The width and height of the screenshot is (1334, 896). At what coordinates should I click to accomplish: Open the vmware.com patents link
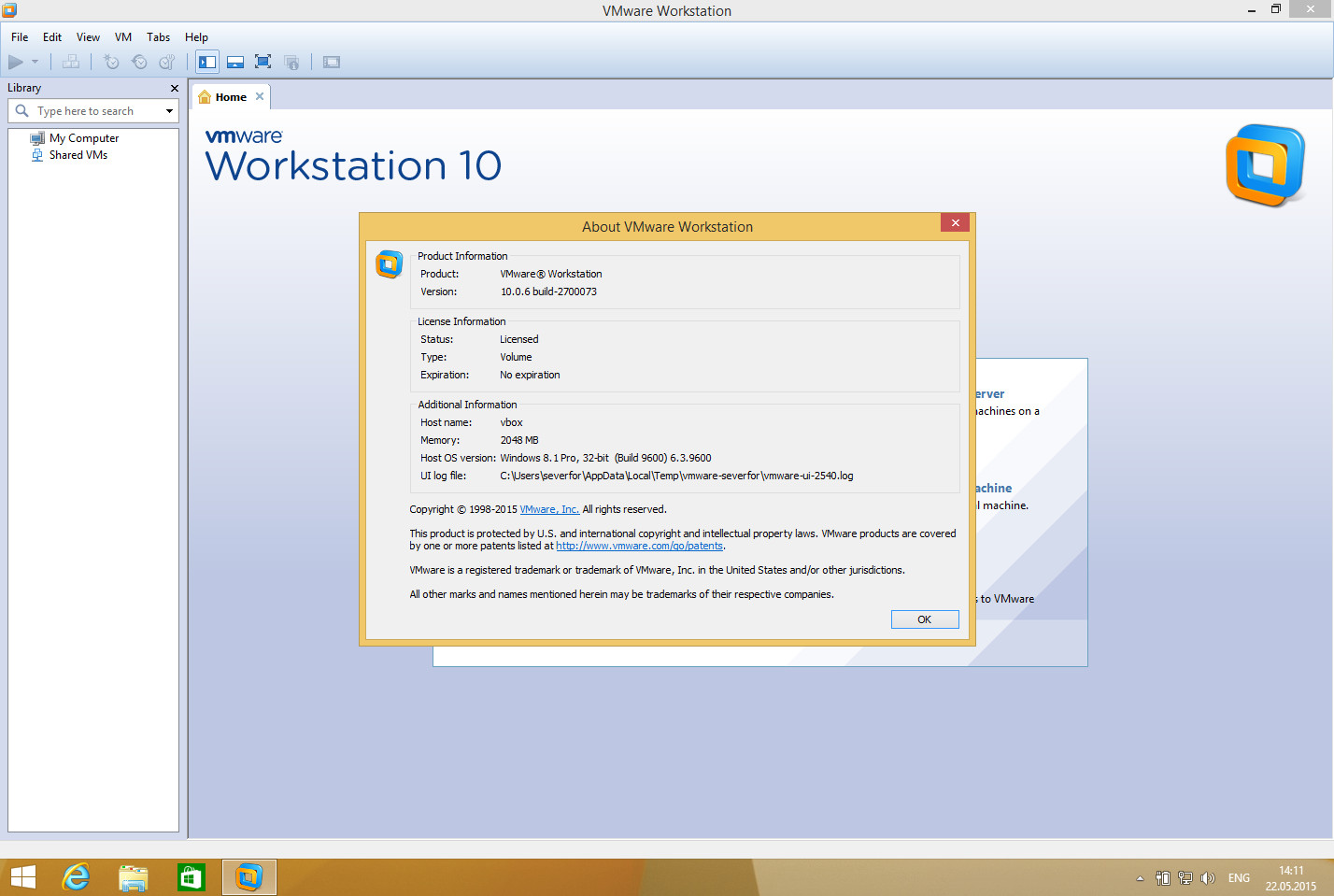coord(639,546)
